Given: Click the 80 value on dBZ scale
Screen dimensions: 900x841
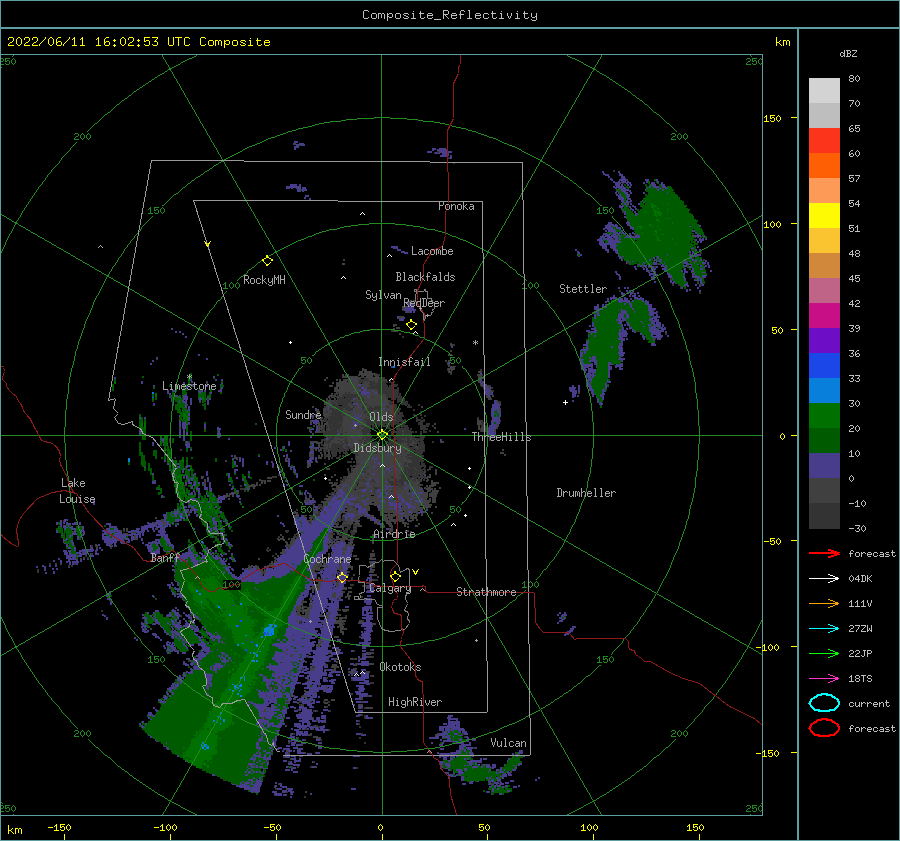Looking at the screenshot, I should click(x=854, y=78).
